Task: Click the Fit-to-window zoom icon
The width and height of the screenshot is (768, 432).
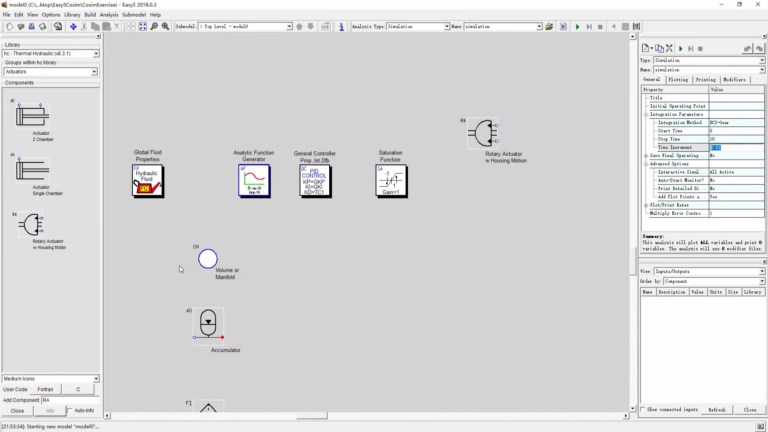Action: click(143, 26)
